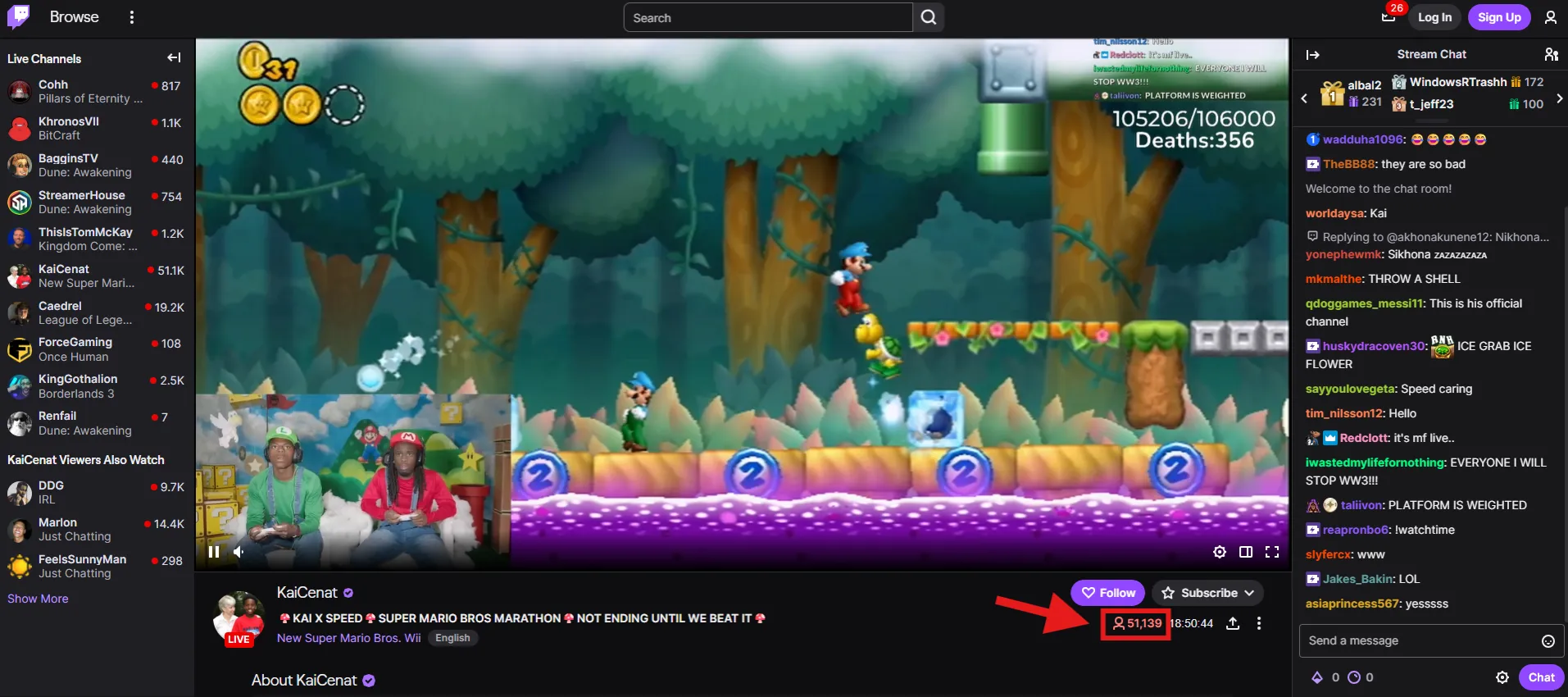Open KhronosVII BitCraft channel
This screenshot has height=697, width=1568.
click(x=97, y=128)
